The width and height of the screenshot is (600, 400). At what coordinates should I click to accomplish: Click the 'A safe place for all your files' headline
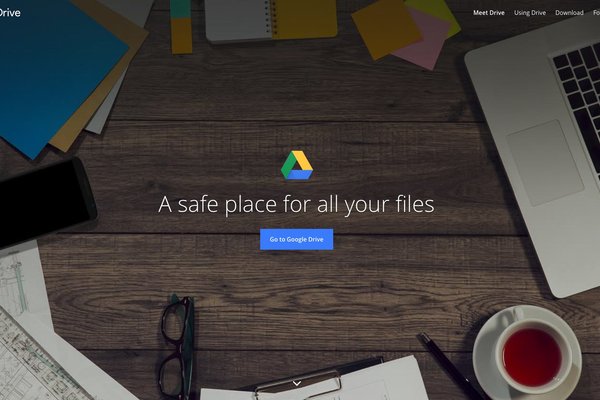pos(297,204)
